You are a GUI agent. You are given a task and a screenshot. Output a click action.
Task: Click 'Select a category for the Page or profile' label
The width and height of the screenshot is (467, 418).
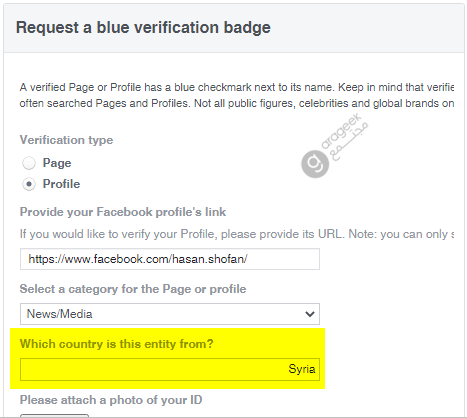coord(133,289)
